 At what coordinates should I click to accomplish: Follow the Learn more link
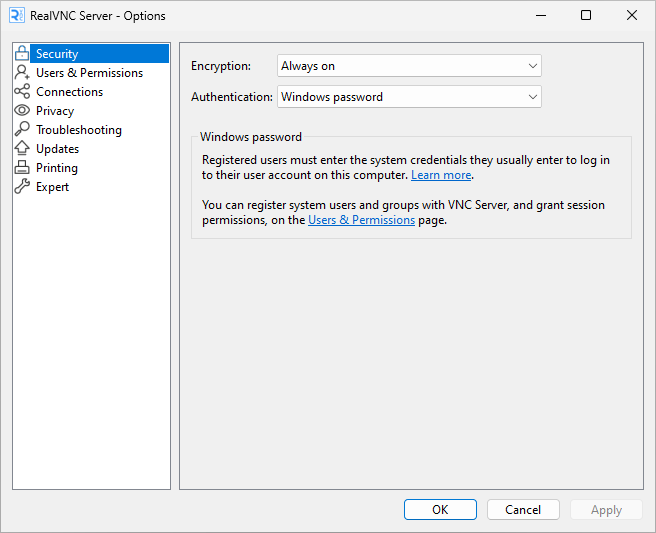(x=441, y=175)
